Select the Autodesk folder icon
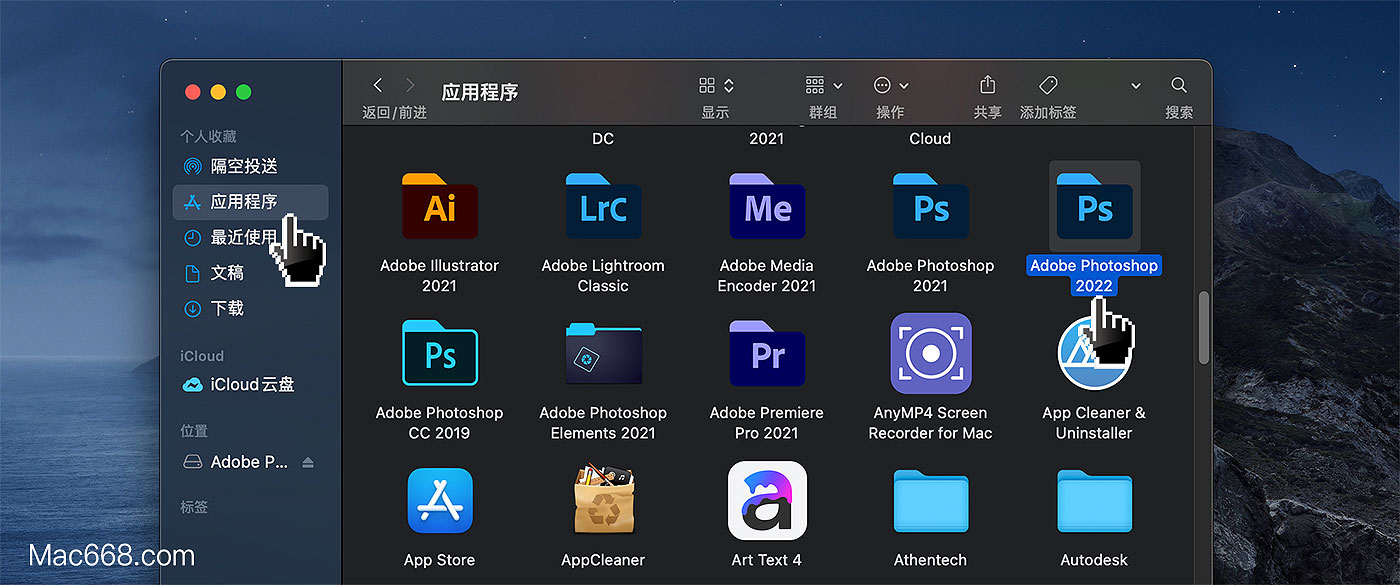Viewport: 1400px width, 585px height. pyautogui.click(x=1094, y=503)
